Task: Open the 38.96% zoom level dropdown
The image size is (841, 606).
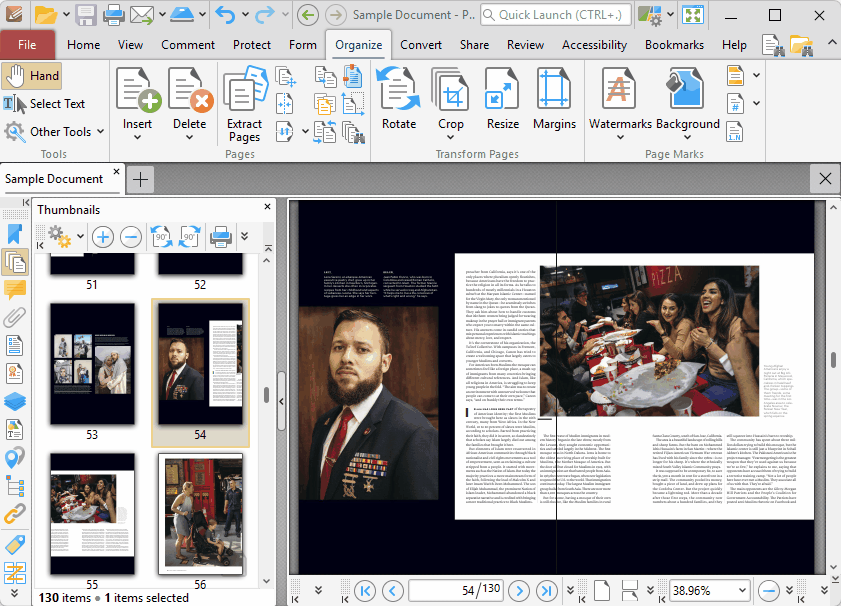Action: [742, 590]
